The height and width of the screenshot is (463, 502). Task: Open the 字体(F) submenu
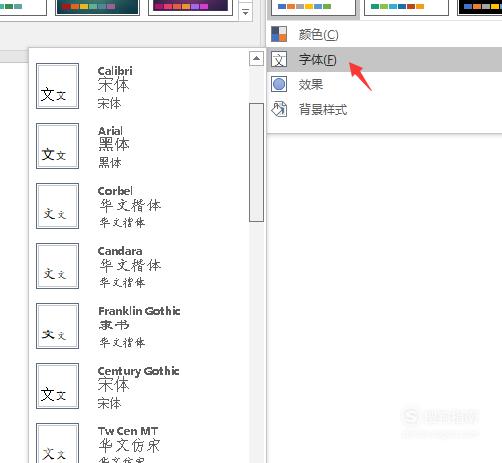tap(384, 59)
